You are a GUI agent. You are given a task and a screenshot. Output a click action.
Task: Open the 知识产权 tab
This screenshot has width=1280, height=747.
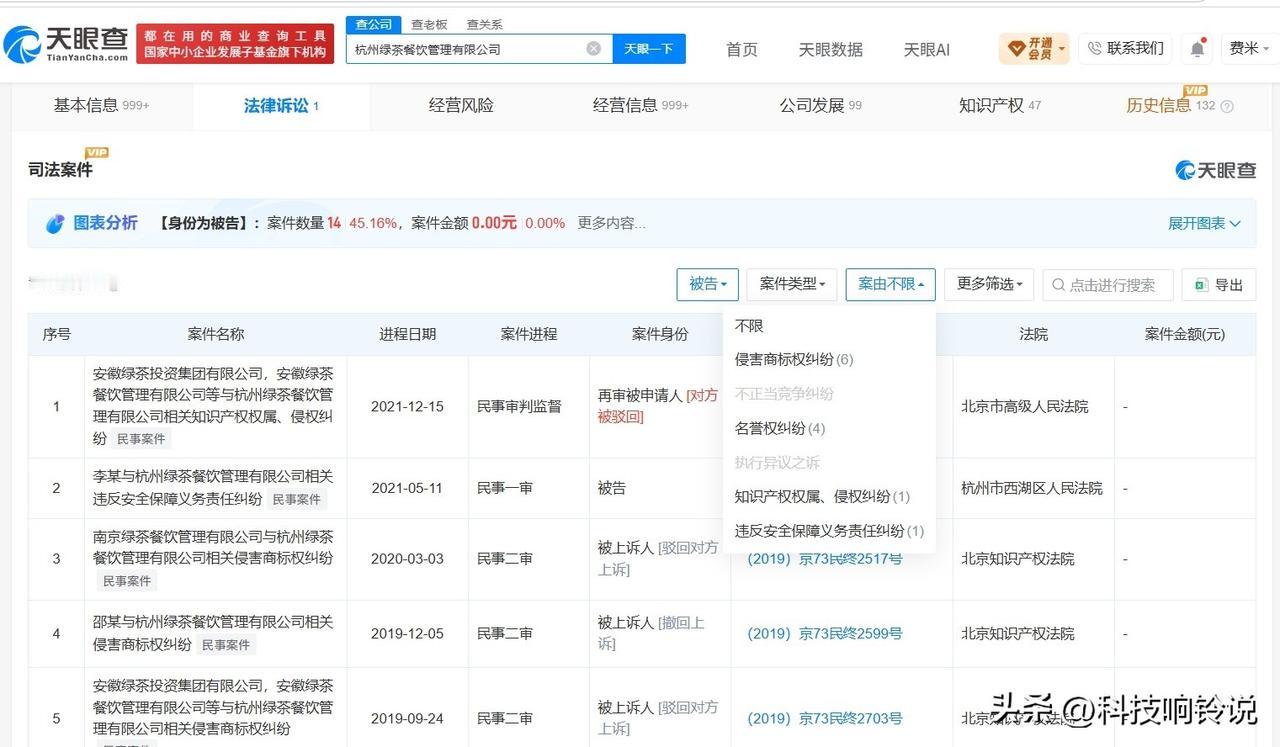click(1000, 106)
